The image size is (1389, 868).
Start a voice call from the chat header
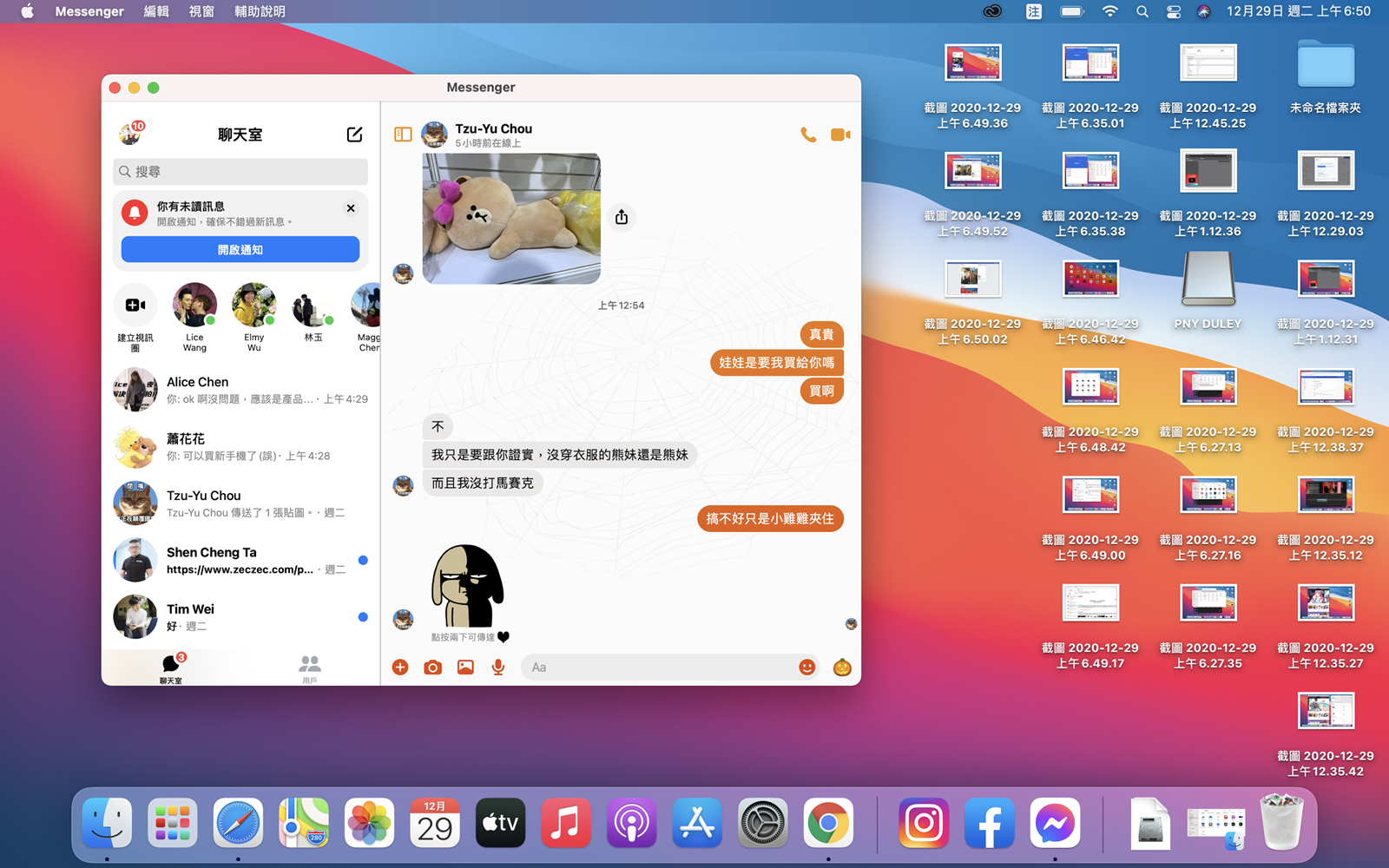pyautogui.click(x=808, y=135)
